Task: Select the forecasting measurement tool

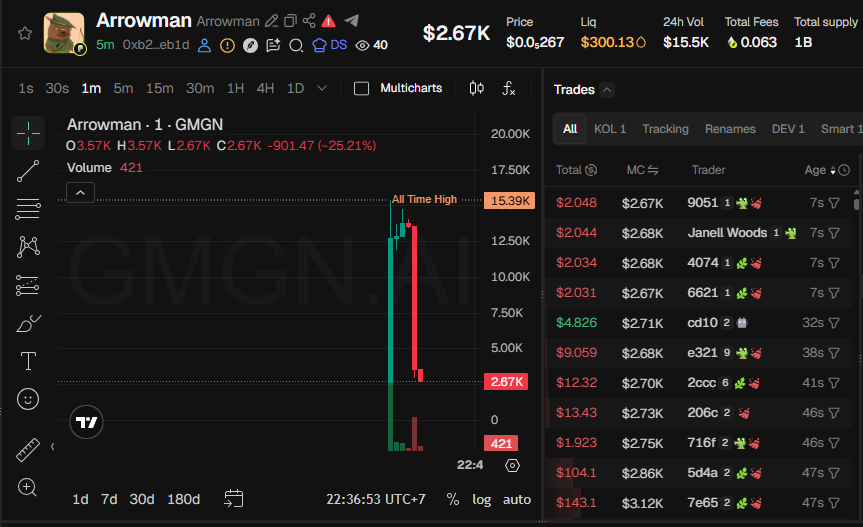Action: tap(28, 285)
